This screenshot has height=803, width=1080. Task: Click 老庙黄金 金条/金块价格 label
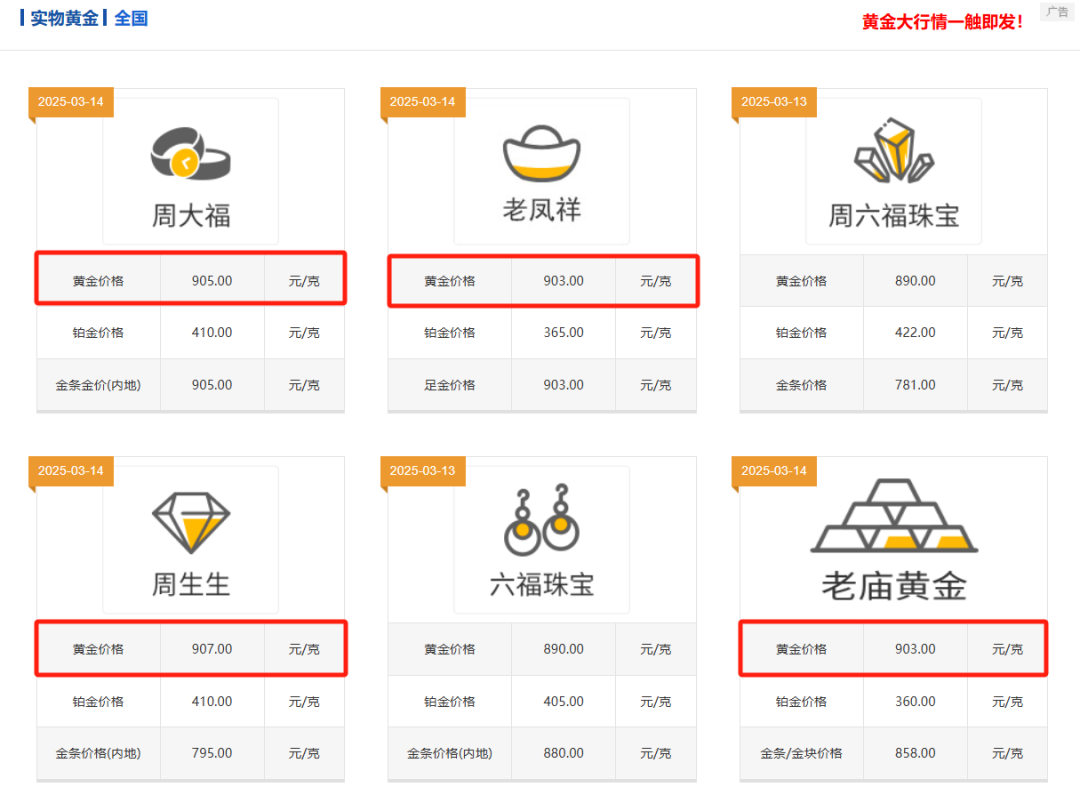[x=801, y=754]
